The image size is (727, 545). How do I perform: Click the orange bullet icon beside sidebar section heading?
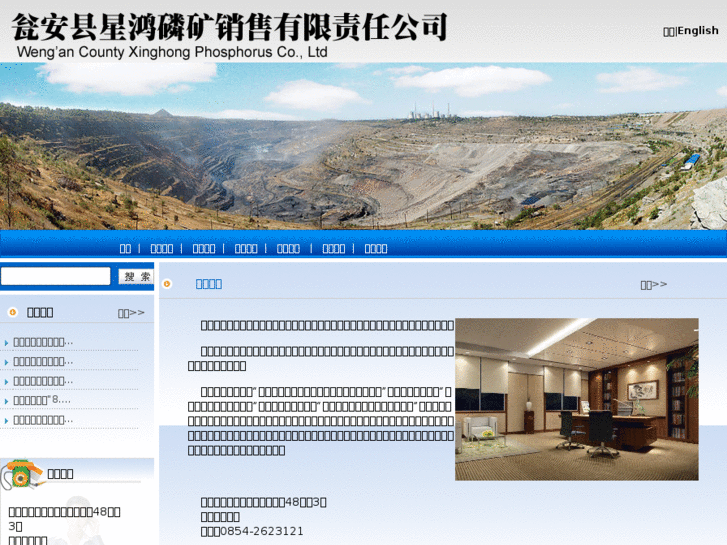point(13,312)
